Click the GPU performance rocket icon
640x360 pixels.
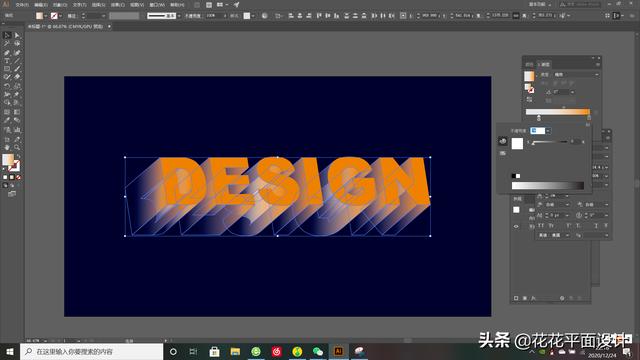[237, 4]
